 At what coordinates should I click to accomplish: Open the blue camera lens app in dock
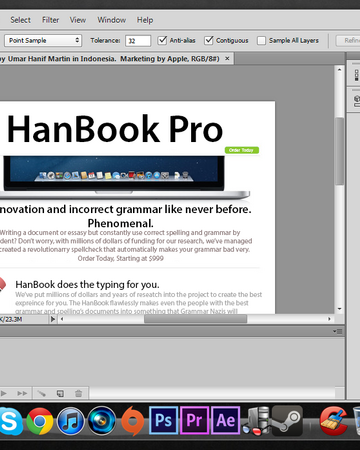[102, 421]
